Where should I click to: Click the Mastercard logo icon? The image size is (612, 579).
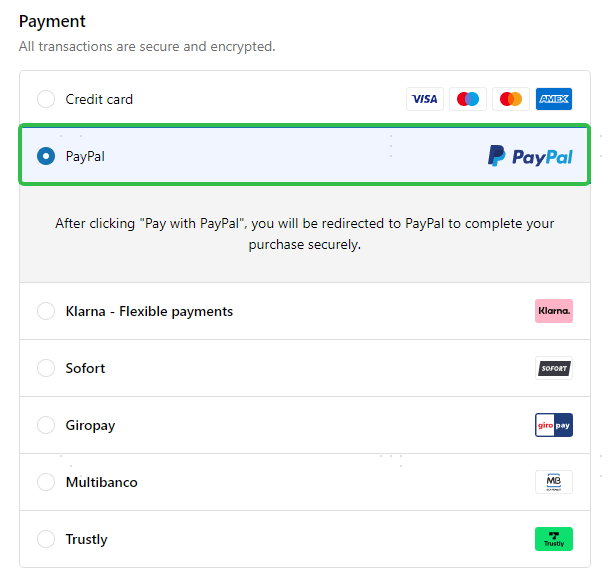(511, 99)
